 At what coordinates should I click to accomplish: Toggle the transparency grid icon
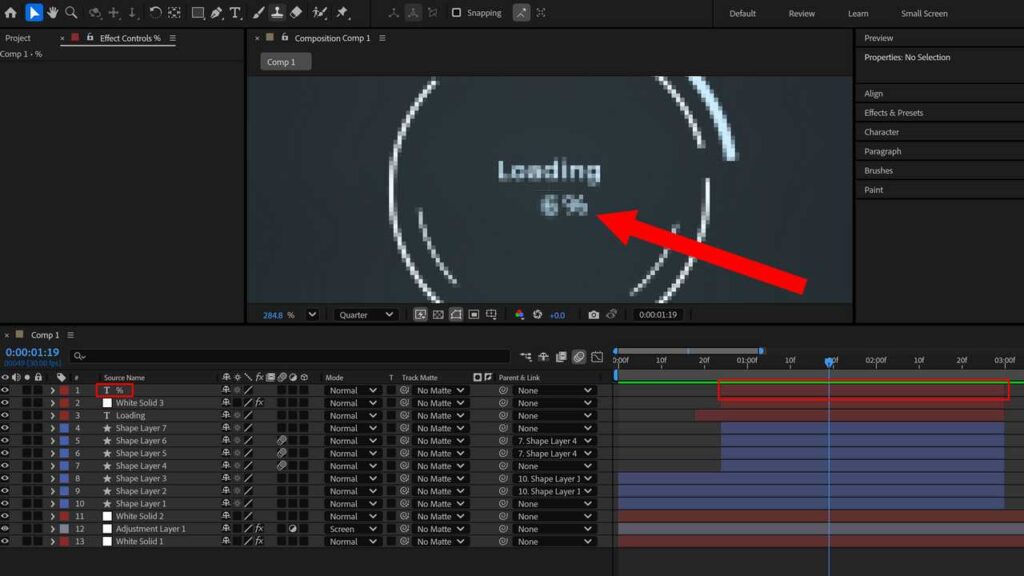point(438,315)
